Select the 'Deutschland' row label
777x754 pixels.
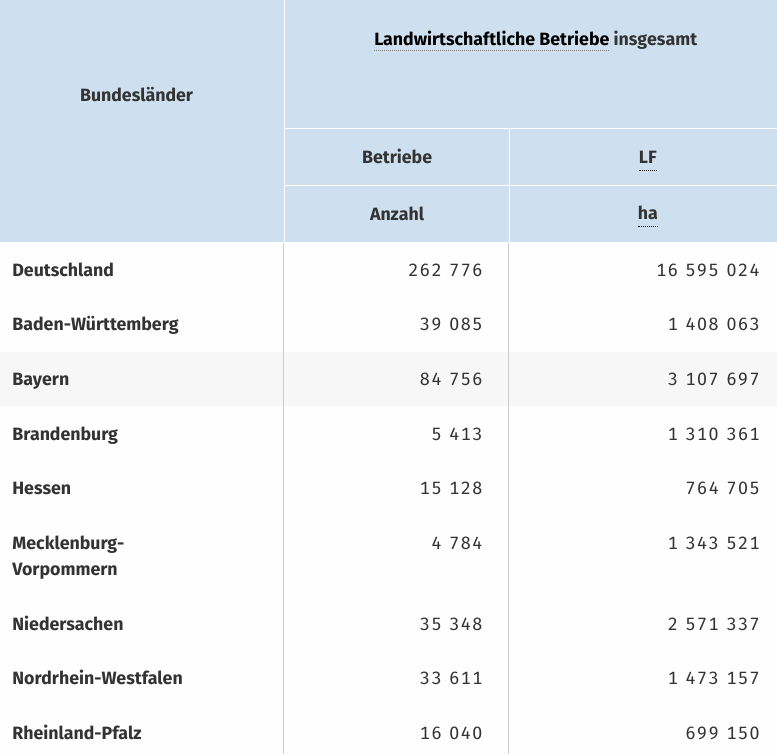click(x=63, y=270)
